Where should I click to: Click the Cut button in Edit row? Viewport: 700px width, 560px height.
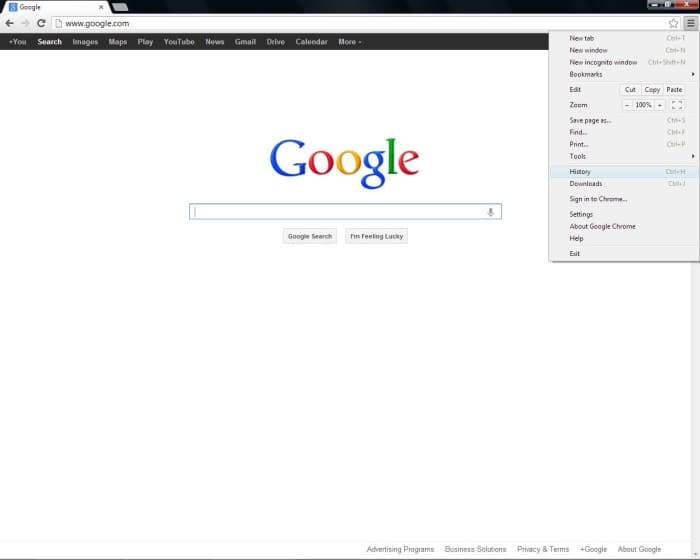630,90
